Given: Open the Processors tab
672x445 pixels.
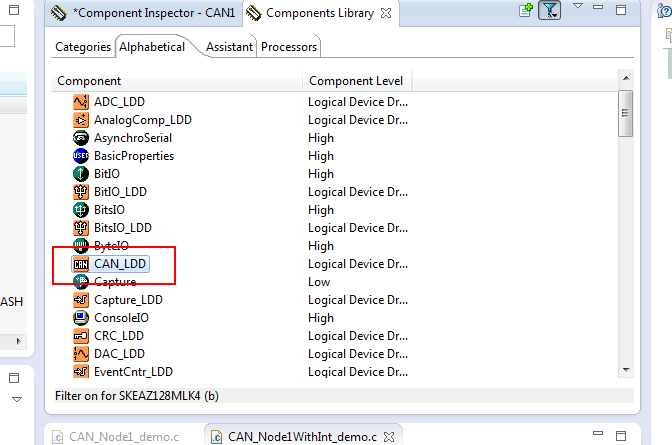Looking at the screenshot, I should (x=289, y=47).
